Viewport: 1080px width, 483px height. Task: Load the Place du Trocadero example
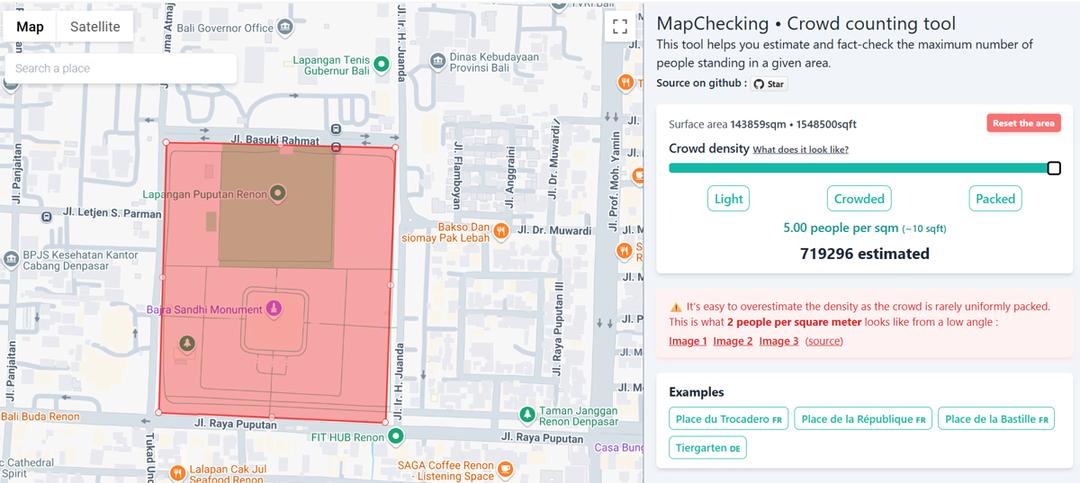click(x=729, y=419)
